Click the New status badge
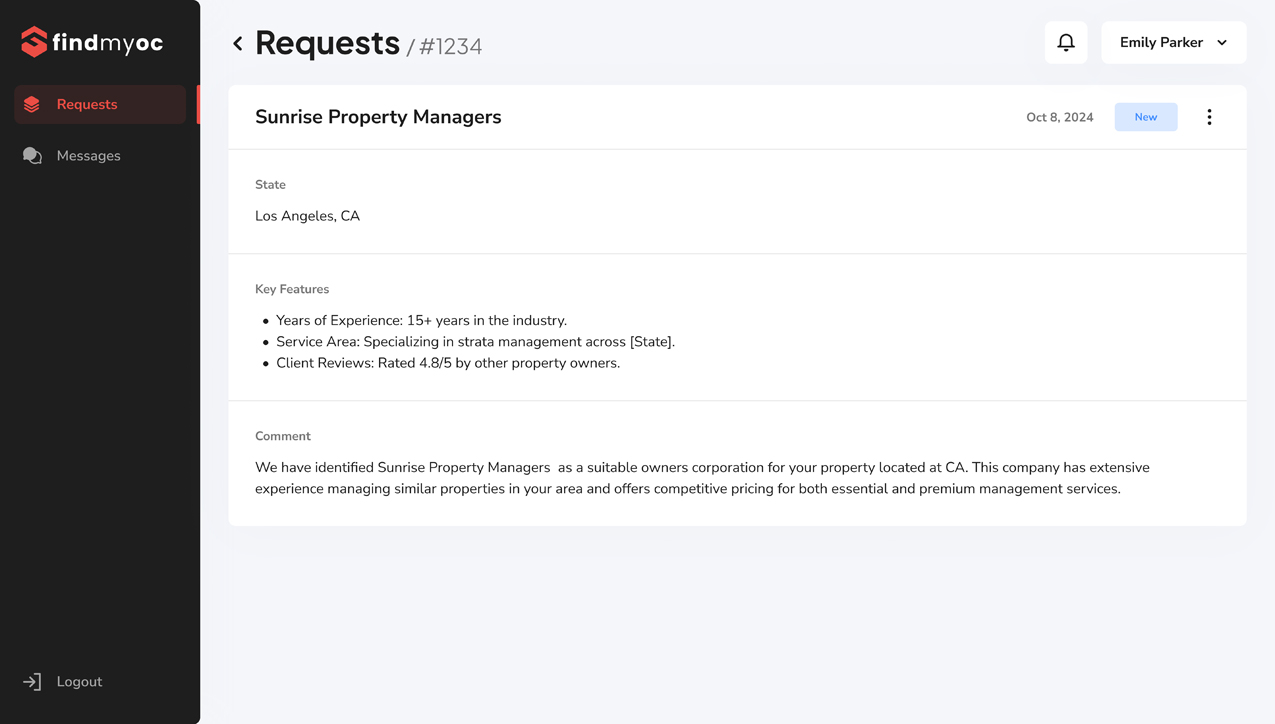Screen dimensions: 1275x724 pos(1146,117)
